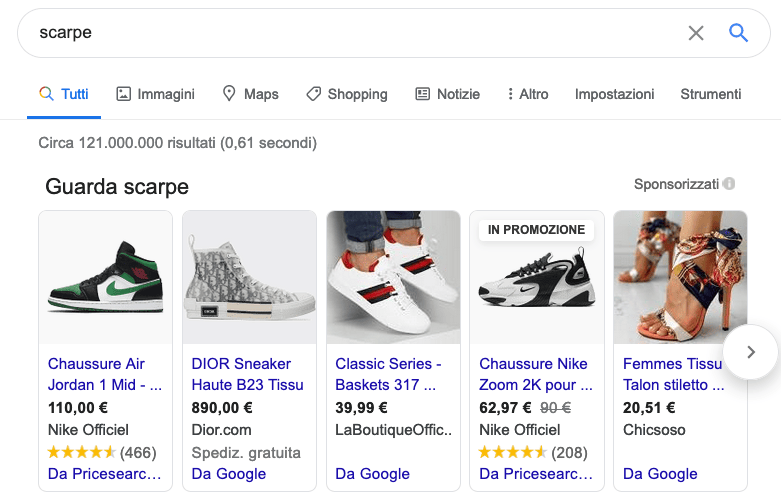Select the Tutti results tab

tap(63, 94)
